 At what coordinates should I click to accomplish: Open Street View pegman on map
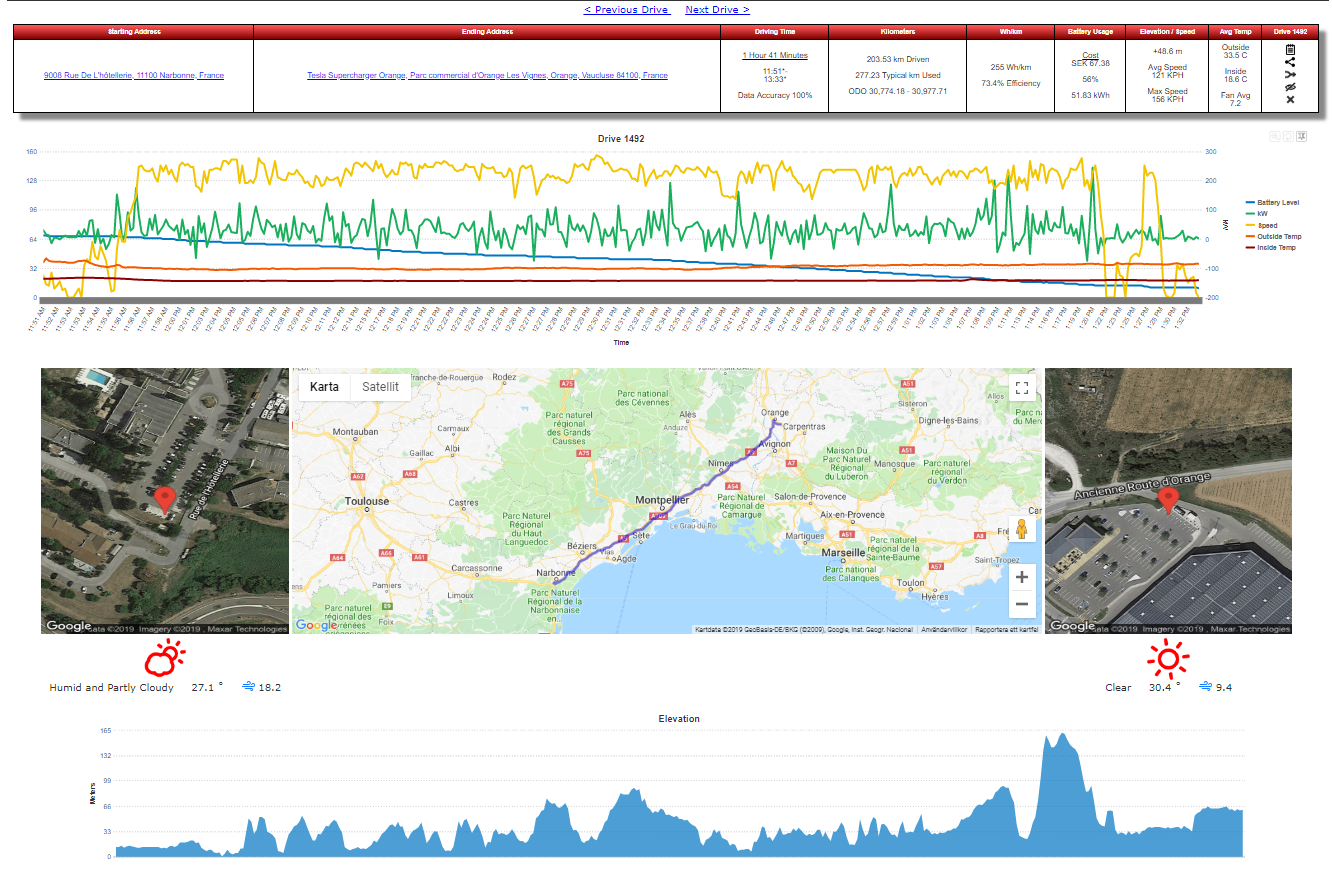(x=1021, y=531)
